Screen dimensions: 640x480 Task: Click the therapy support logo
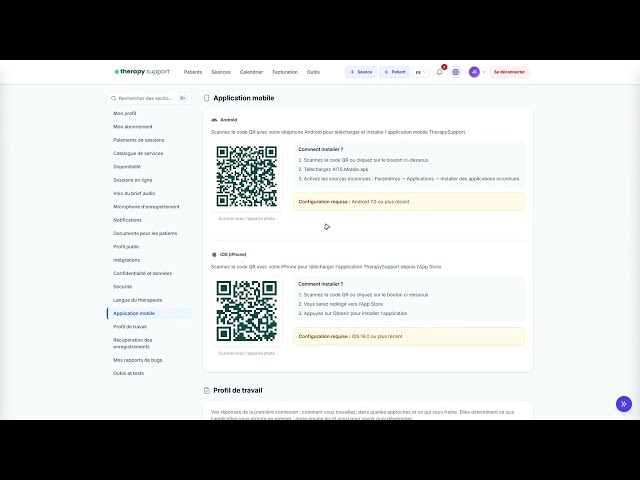pyautogui.click(x=142, y=72)
